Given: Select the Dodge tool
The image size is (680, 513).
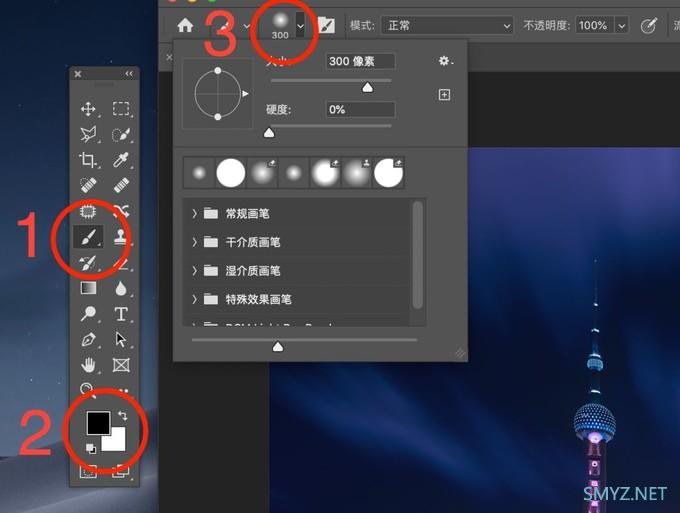Looking at the screenshot, I should click(x=88, y=314).
